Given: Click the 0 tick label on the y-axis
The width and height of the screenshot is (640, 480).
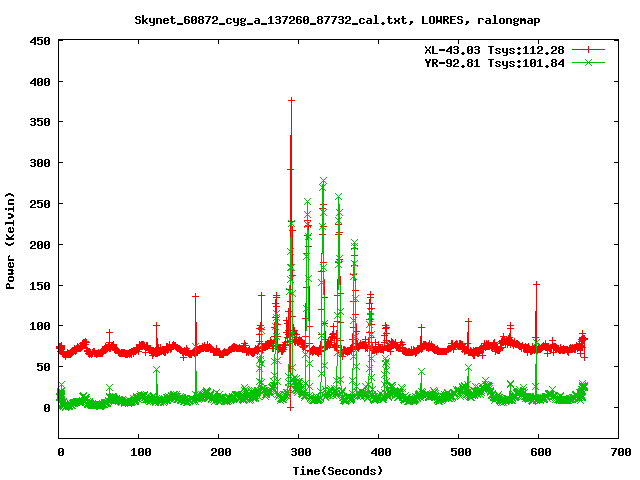Looking at the screenshot, I should pyautogui.click(x=47, y=408).
